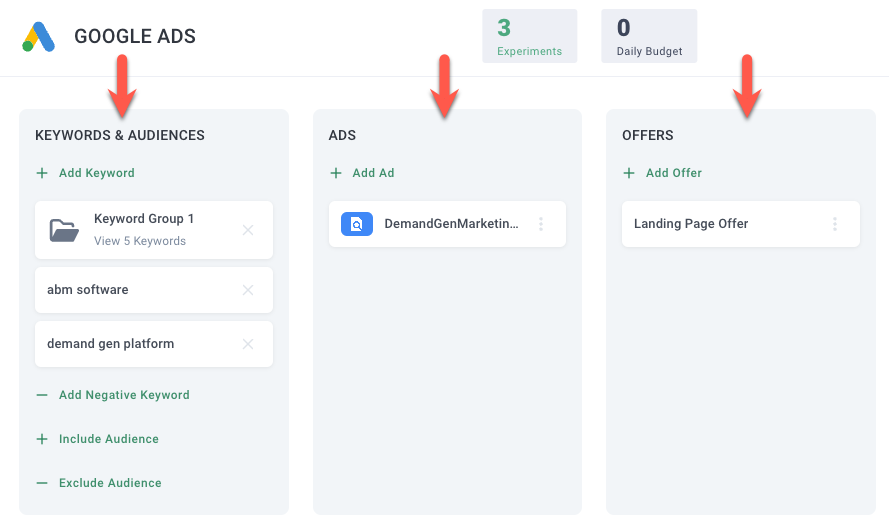Click the Google Ads logo icon

[x=39, y=37]
